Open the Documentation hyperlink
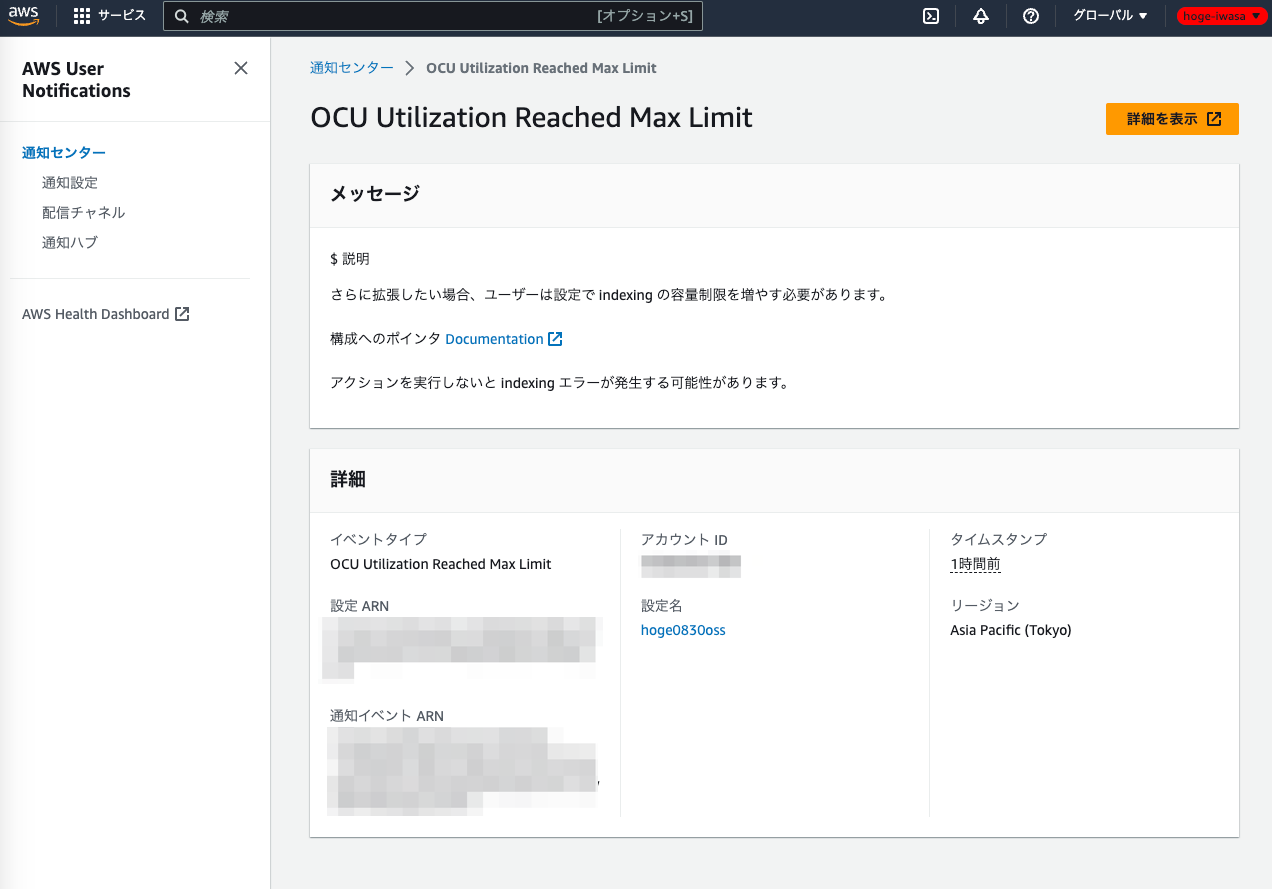 pyautogui.click(x=494, y=338)
